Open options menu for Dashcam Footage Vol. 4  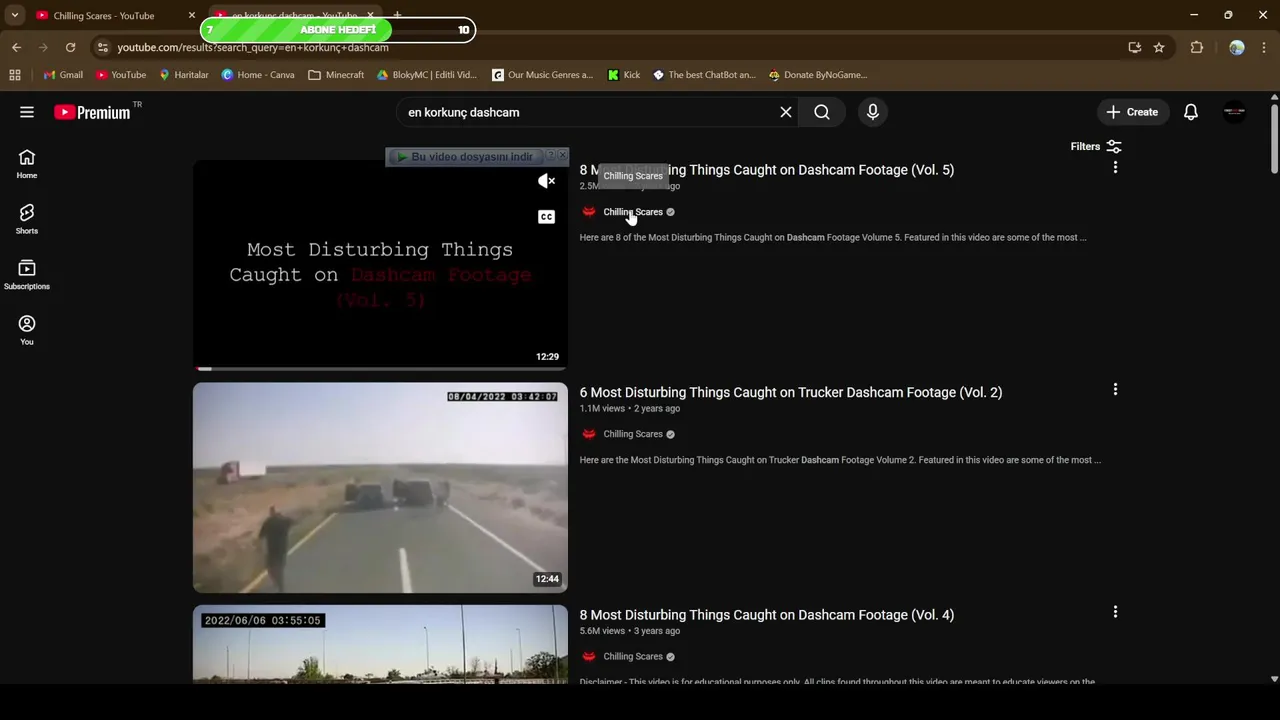click(x=1115, y=612)
